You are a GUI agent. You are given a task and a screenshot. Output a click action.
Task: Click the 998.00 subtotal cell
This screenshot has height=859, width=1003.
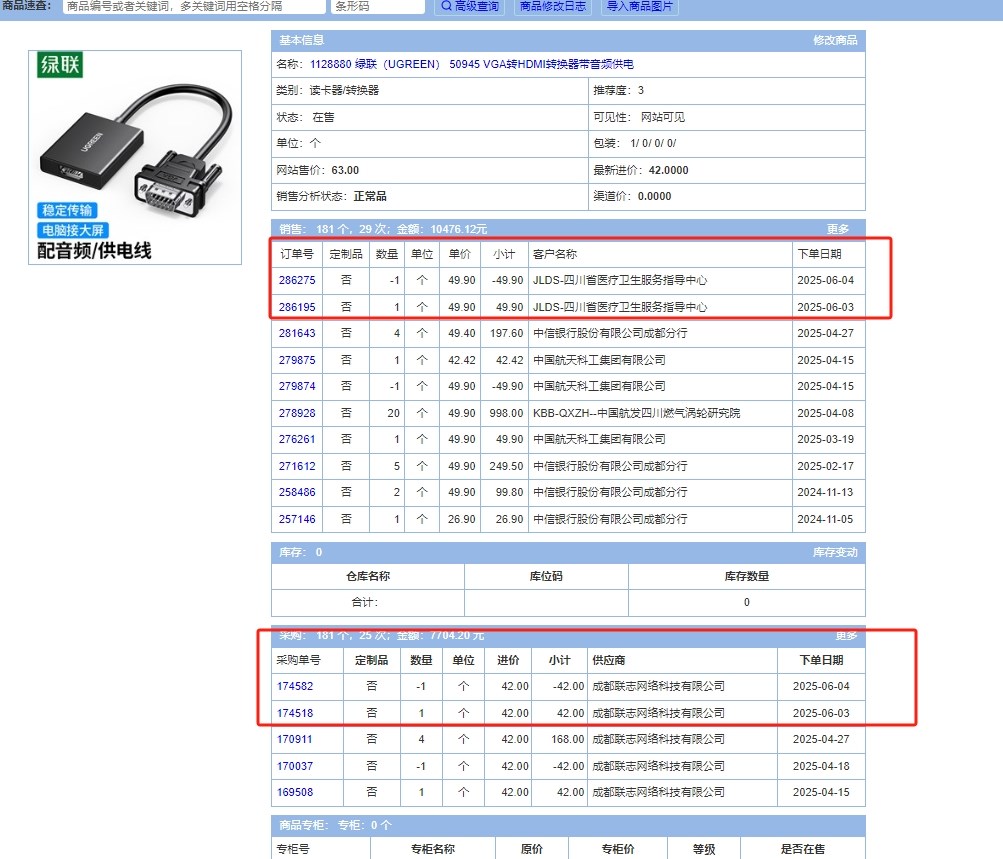click(506, 413)
